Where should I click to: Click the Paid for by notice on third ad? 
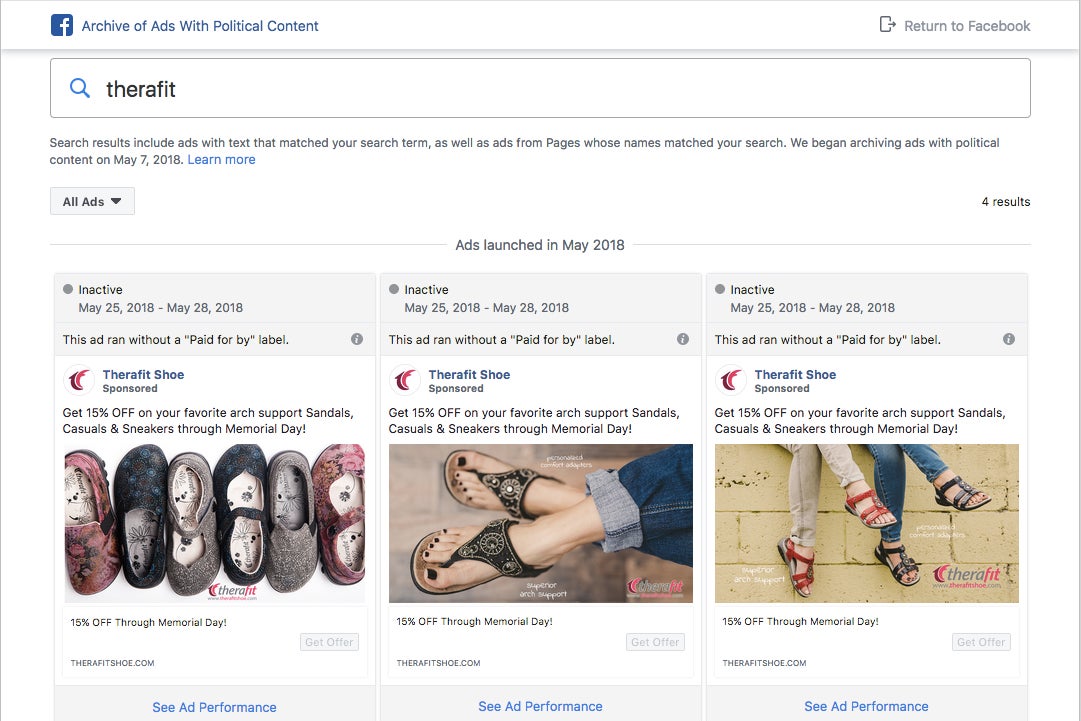point(828,339)
